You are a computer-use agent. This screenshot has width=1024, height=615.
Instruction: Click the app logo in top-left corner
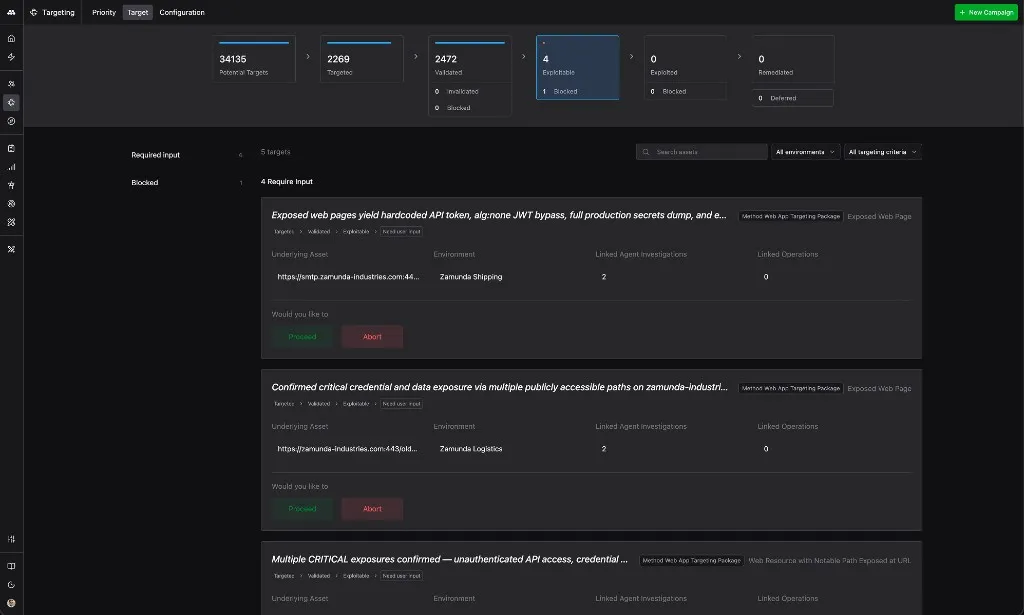[11, 12]
